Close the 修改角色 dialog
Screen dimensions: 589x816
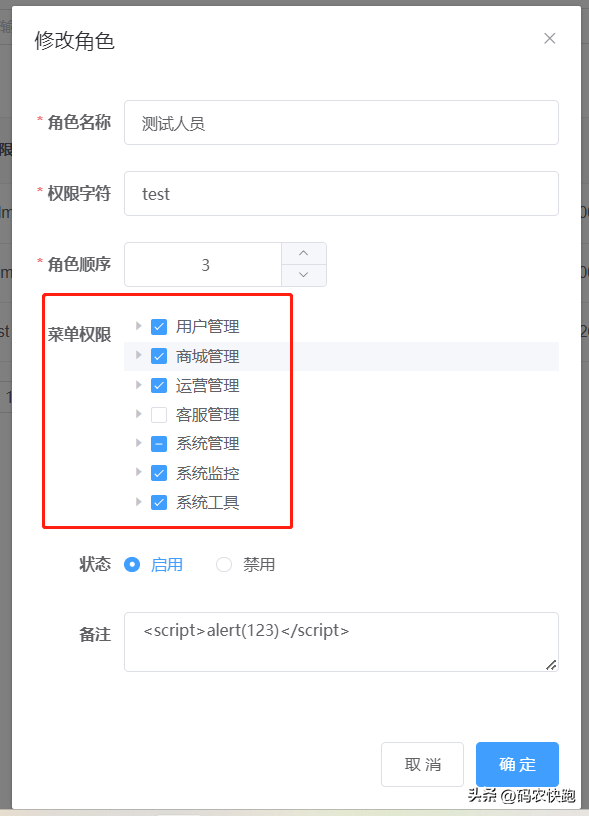click(549, 39)
